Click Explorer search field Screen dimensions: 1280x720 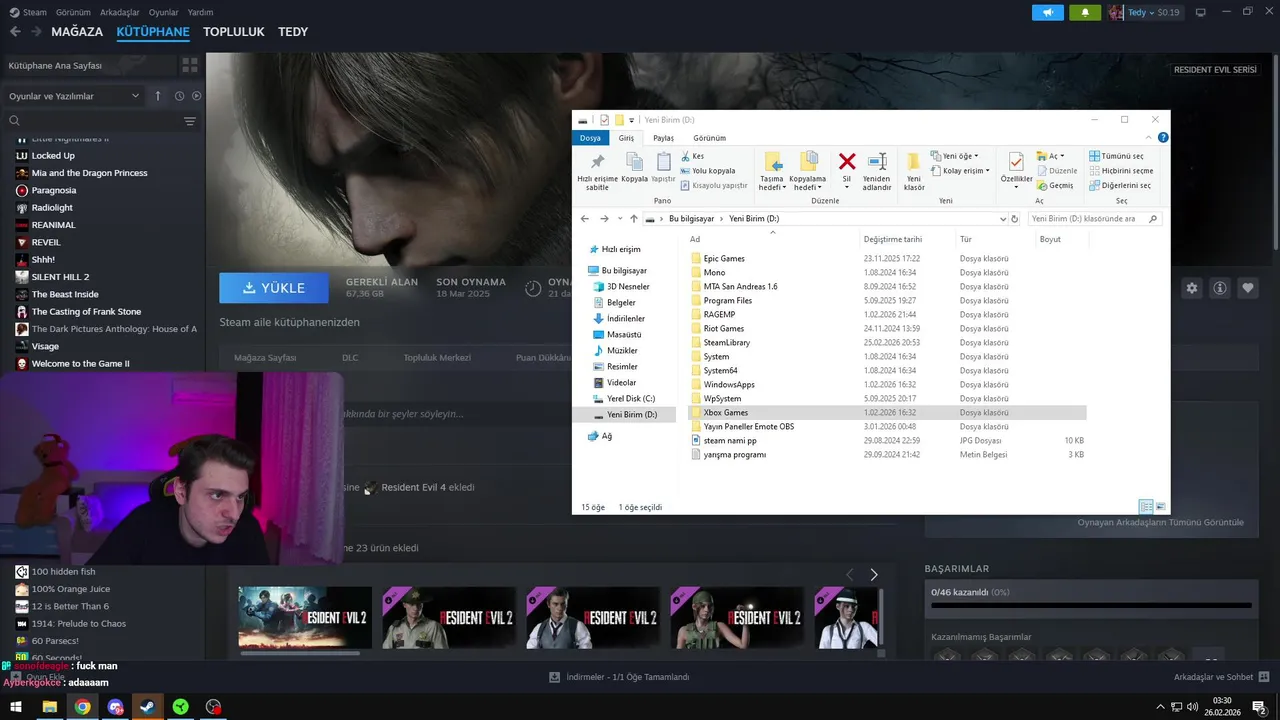click(x=1095, y=218)
